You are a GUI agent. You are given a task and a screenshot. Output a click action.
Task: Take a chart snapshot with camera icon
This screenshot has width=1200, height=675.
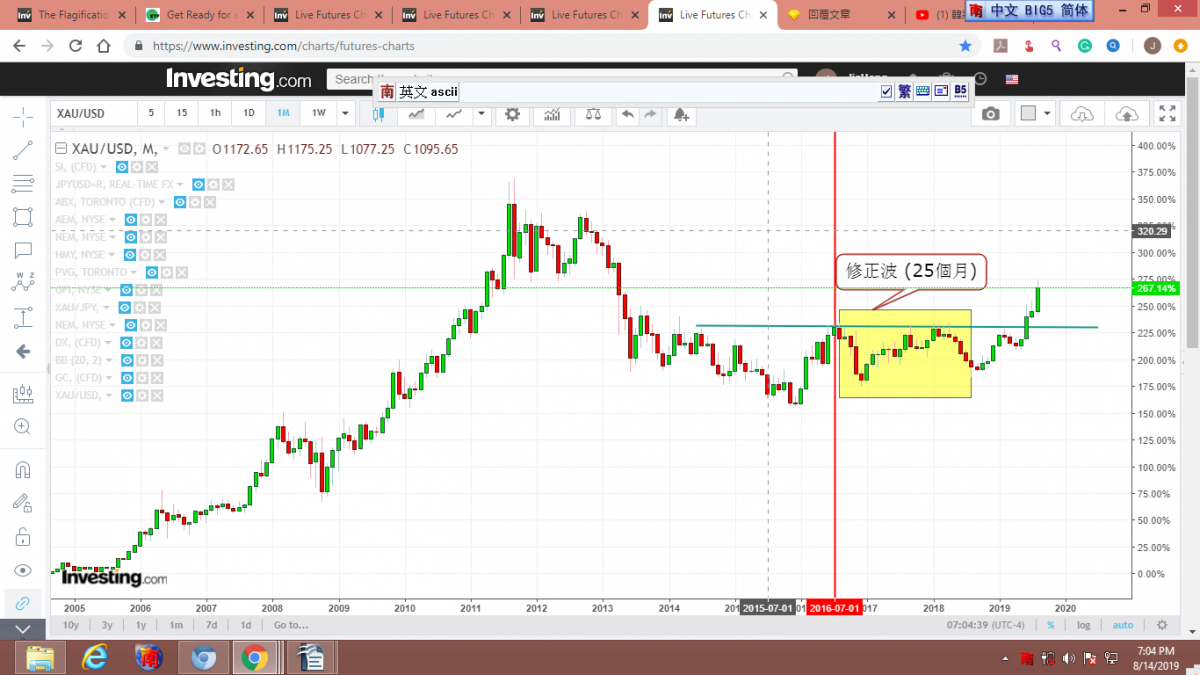tap(990, 114)
